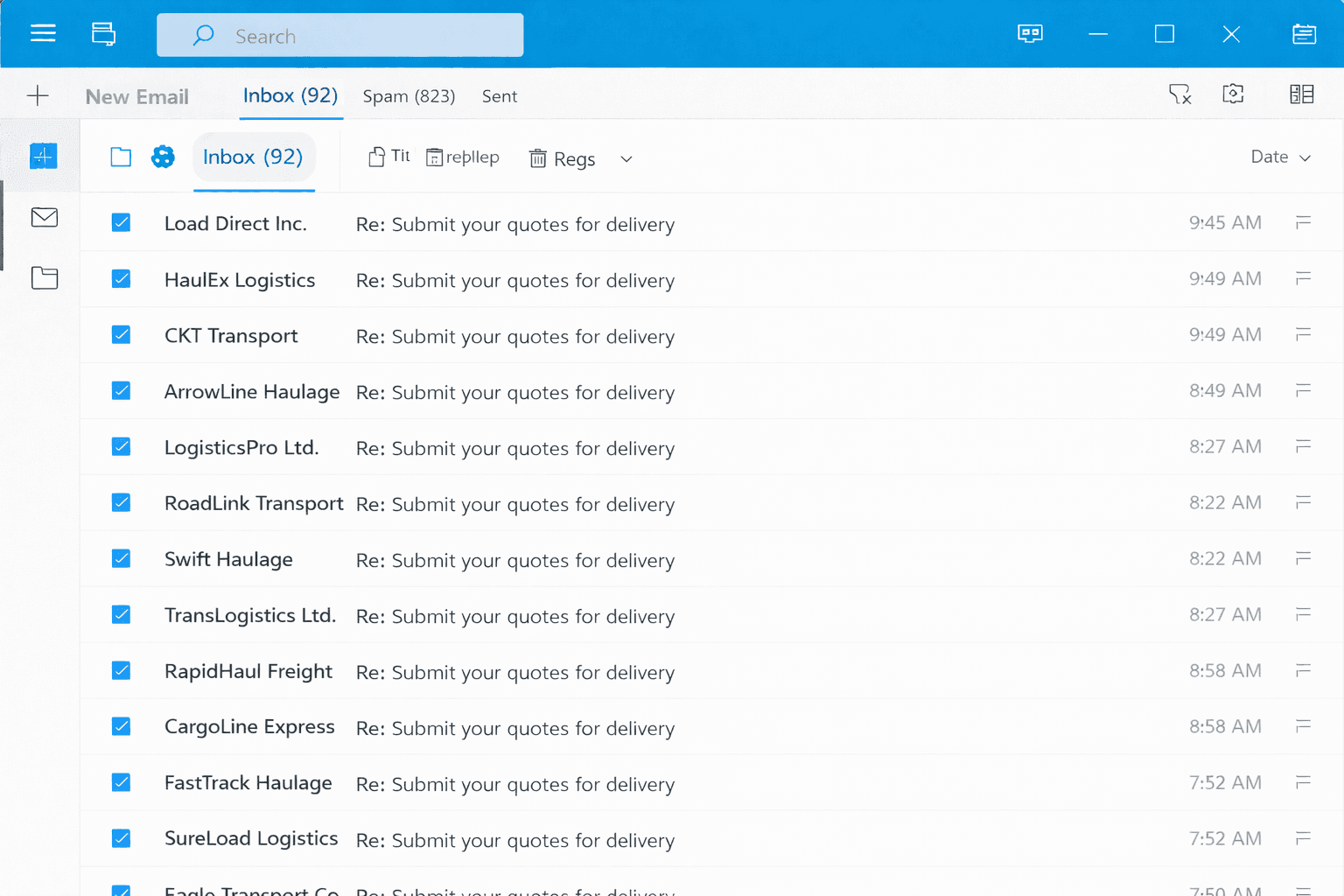This screenshot has width=1344, height=896.
Task: Select the Mail icon in the sidebar
Action: click(x=44, y=217)
